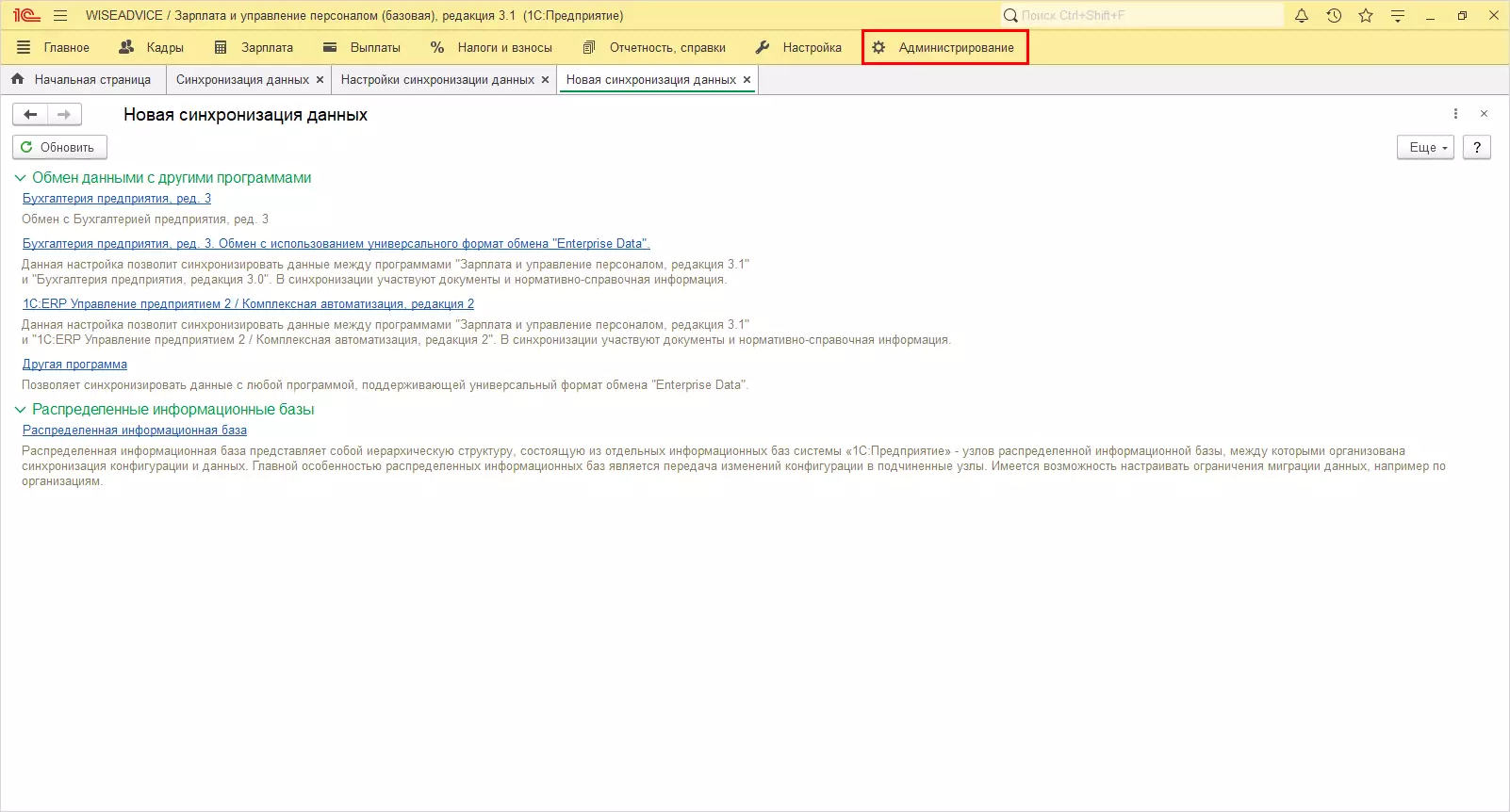Focus the Поиск Ctrl+Shift+F search field
The image size is (1510, 812).
click(x=1142, y=15)
